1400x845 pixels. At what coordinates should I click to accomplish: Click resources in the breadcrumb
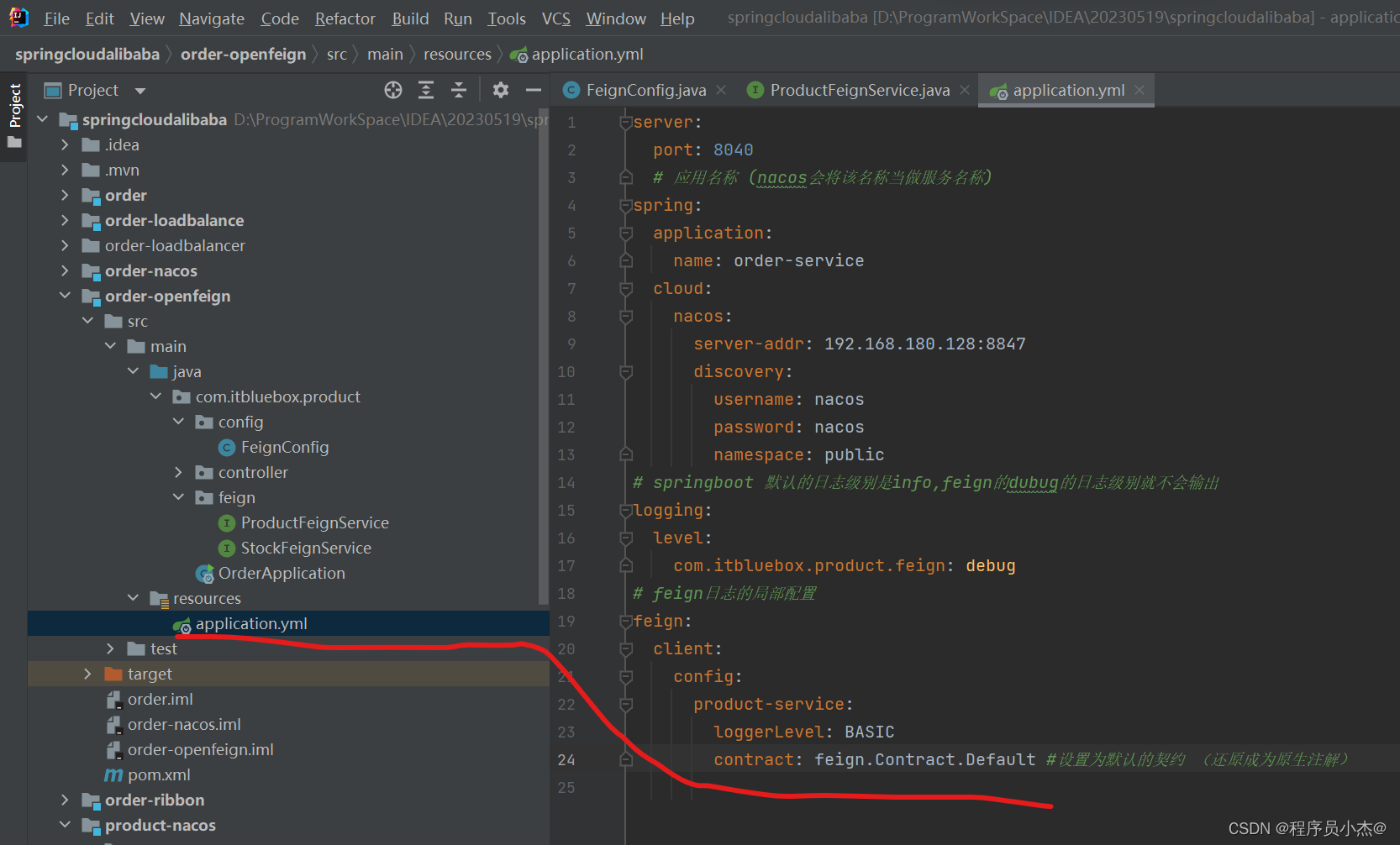(x=457, y=55)
